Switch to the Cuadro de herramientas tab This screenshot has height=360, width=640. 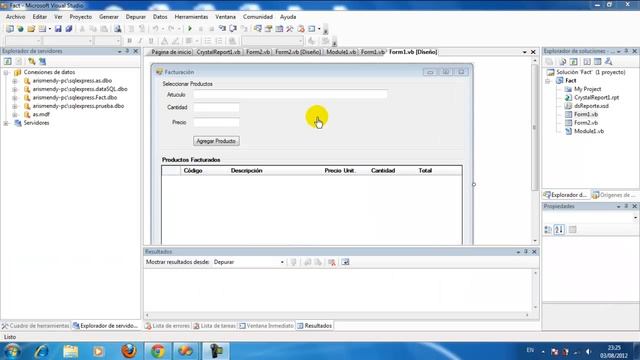click(x=36, y=326)
